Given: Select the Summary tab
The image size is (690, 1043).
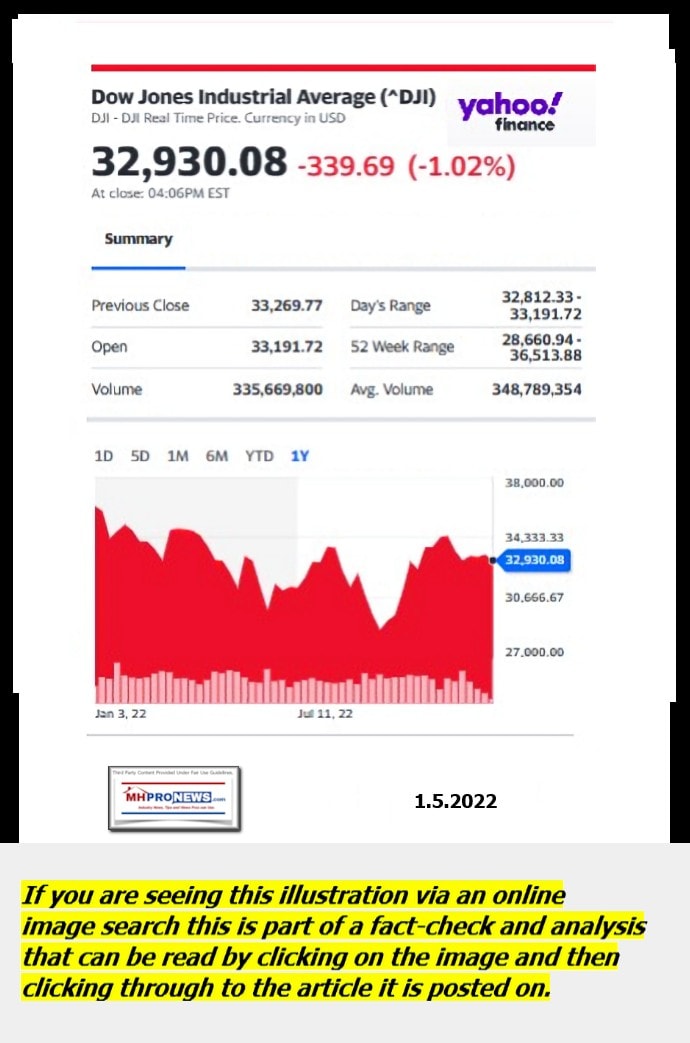Looking at the screenshot, I should point(138,239).
